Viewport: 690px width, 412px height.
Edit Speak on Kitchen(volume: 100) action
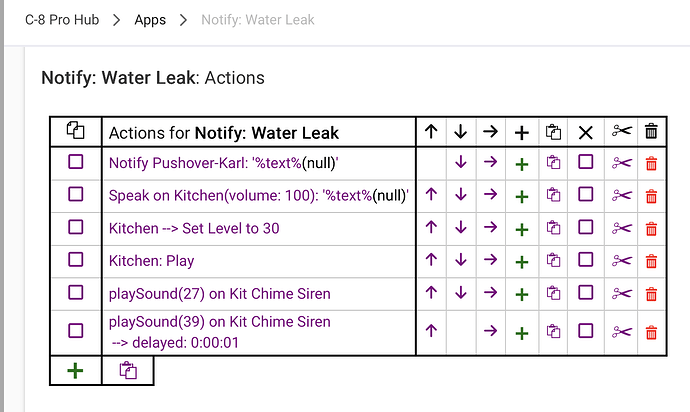pos(258,195)
